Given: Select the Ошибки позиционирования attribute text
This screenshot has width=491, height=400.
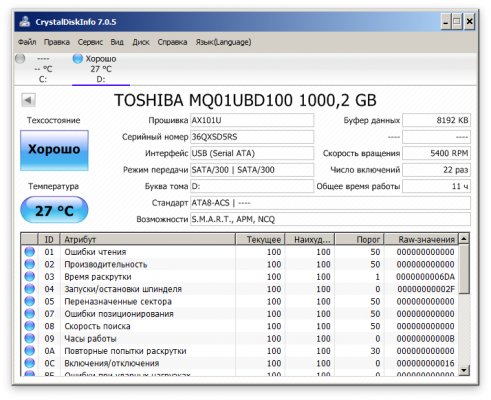Looking at the screenshot, I should (x=119, y=314).
